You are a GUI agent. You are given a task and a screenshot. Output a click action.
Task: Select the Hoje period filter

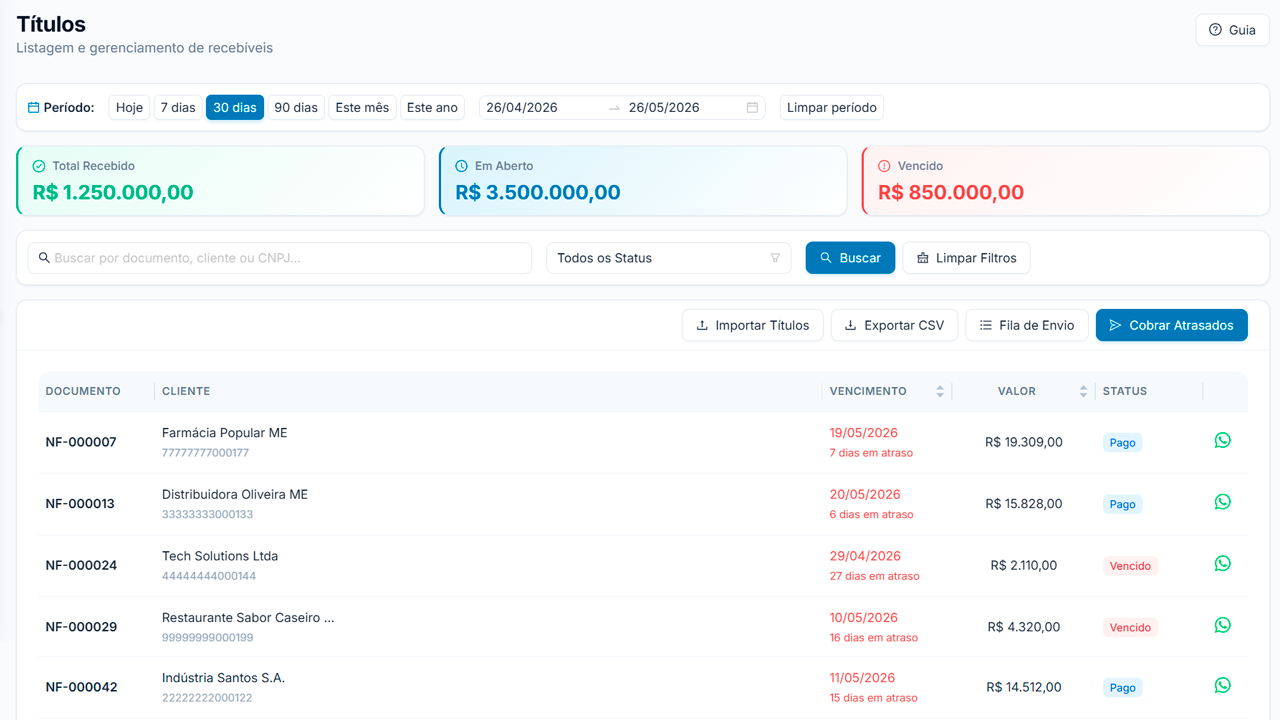tap(129, 107)
